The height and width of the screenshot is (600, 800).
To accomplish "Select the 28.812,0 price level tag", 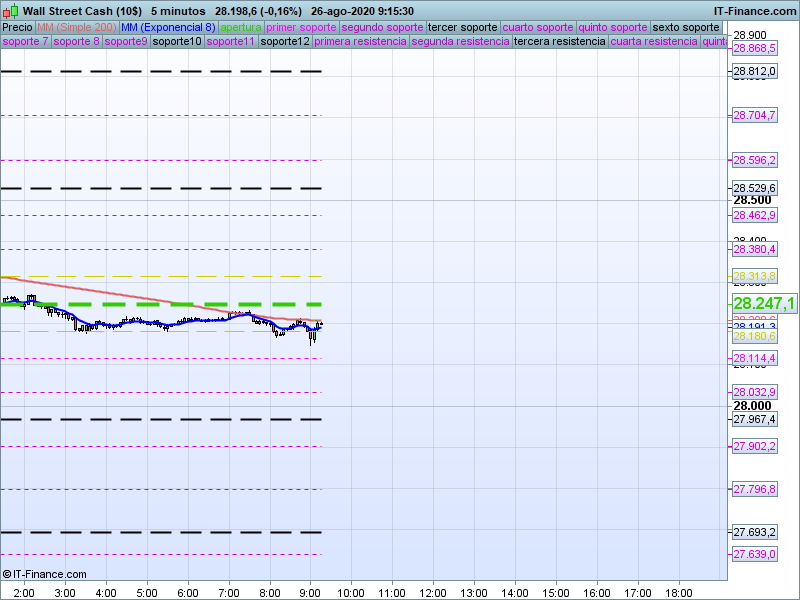I will [x=754, y=72].
